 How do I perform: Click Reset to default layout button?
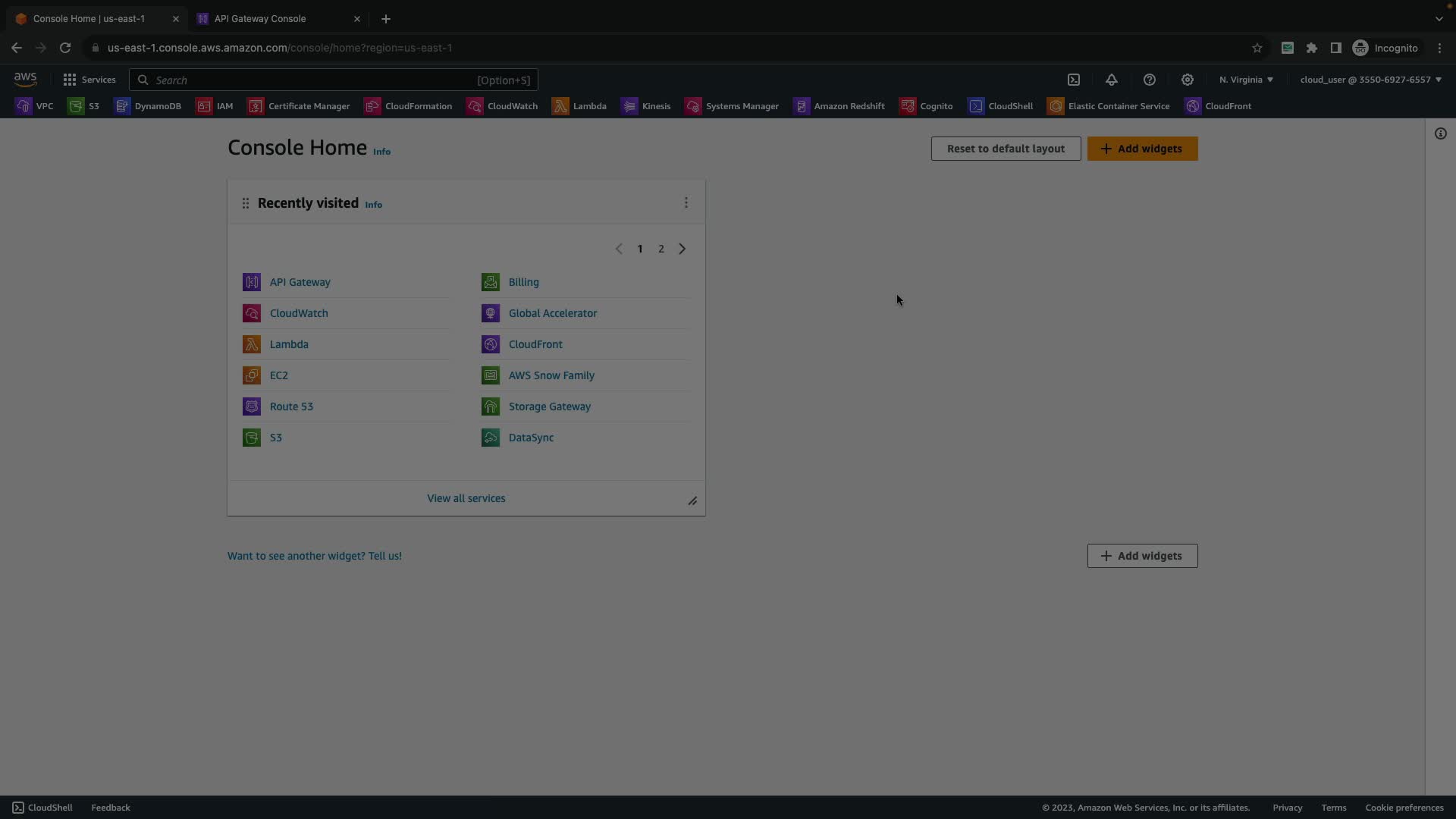[x=1006, y=149]
